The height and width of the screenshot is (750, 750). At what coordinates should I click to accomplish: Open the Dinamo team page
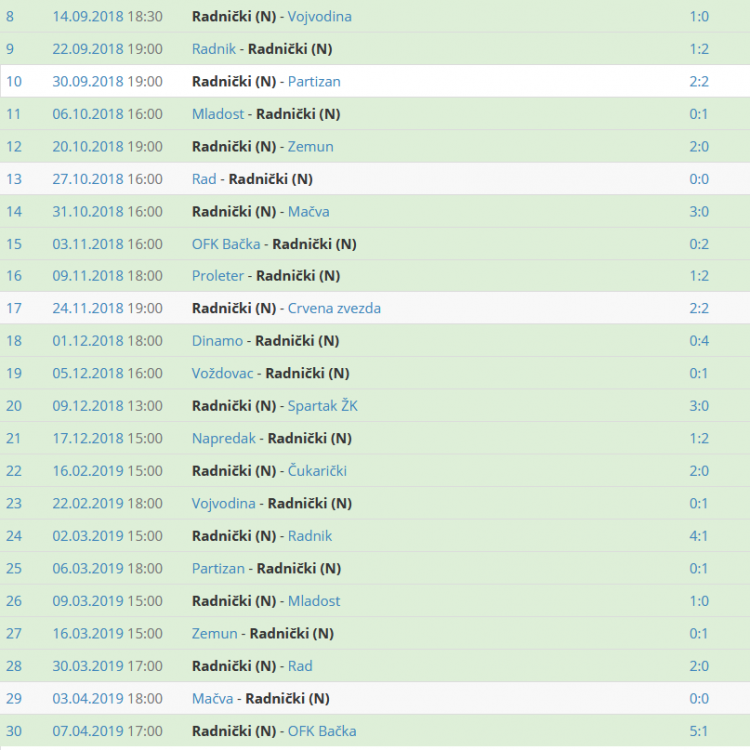tap(217, 341)
